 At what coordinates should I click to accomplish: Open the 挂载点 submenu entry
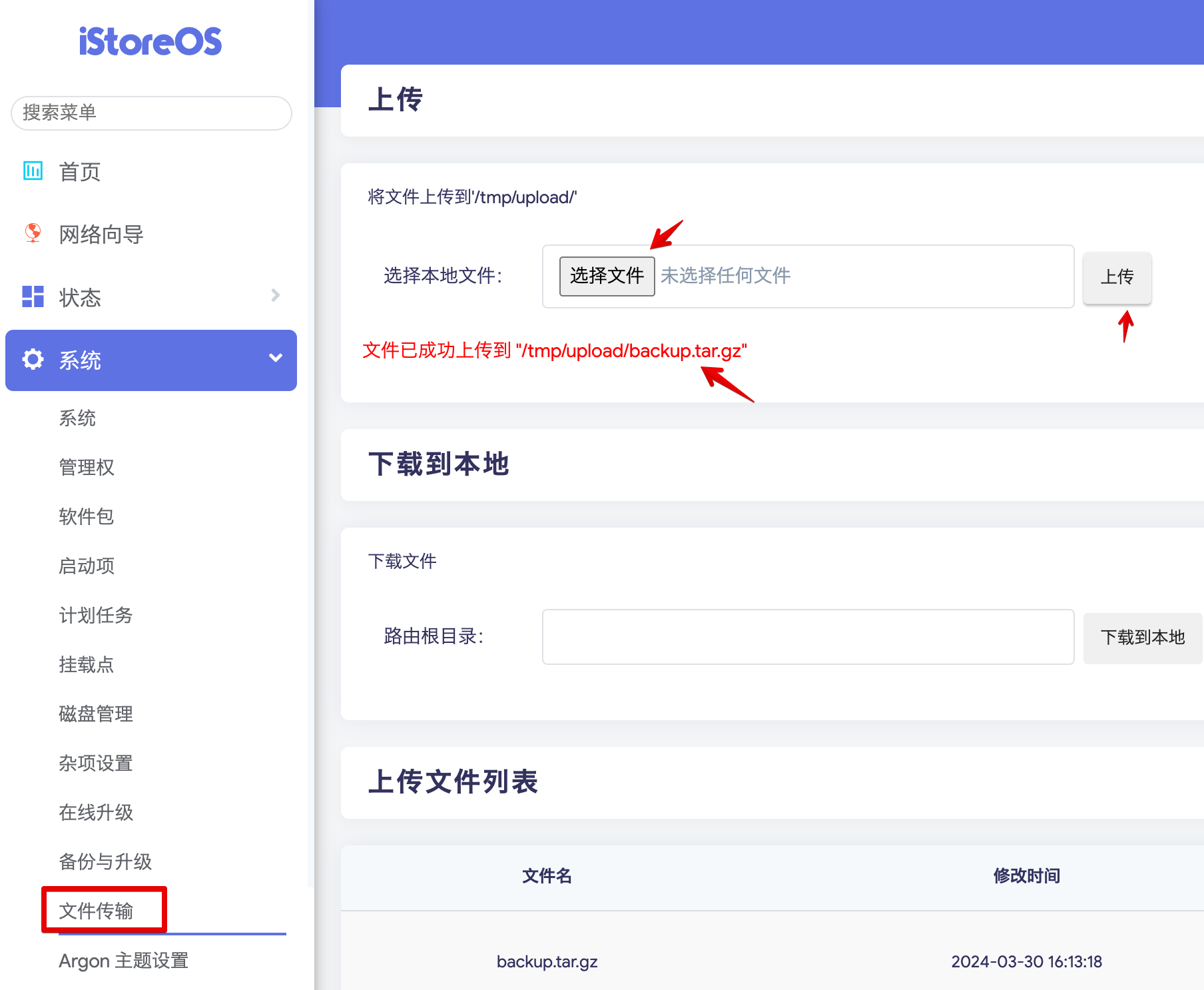coord(87,664)
